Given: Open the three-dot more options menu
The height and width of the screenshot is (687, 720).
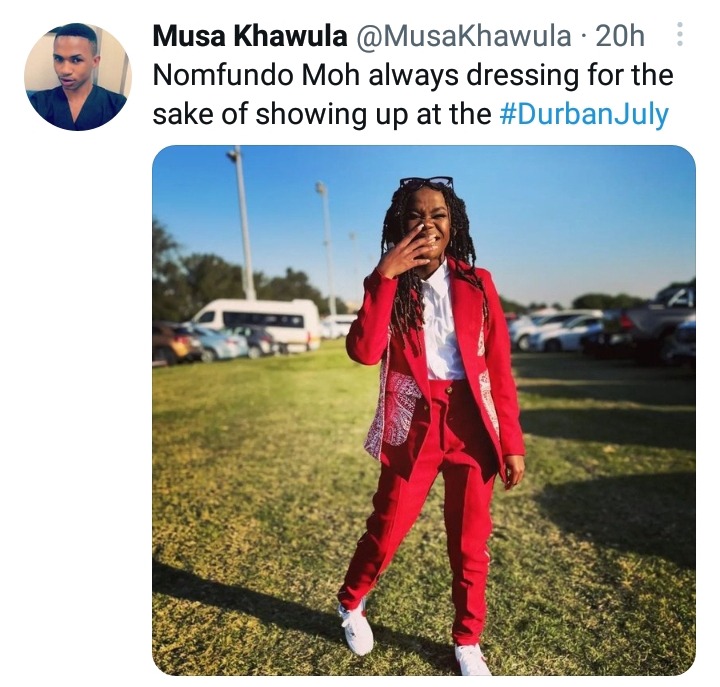Looking at the screenshot, I should 680,34.
